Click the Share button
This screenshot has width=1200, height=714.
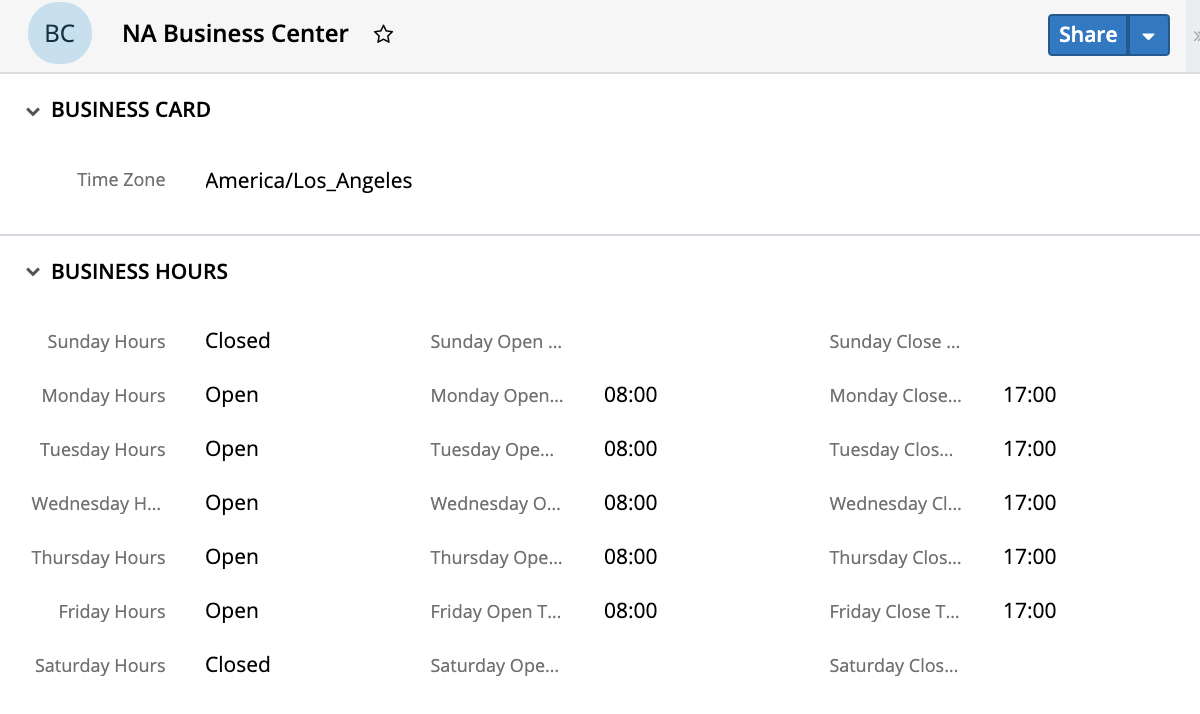click(x=1087, y=35)
